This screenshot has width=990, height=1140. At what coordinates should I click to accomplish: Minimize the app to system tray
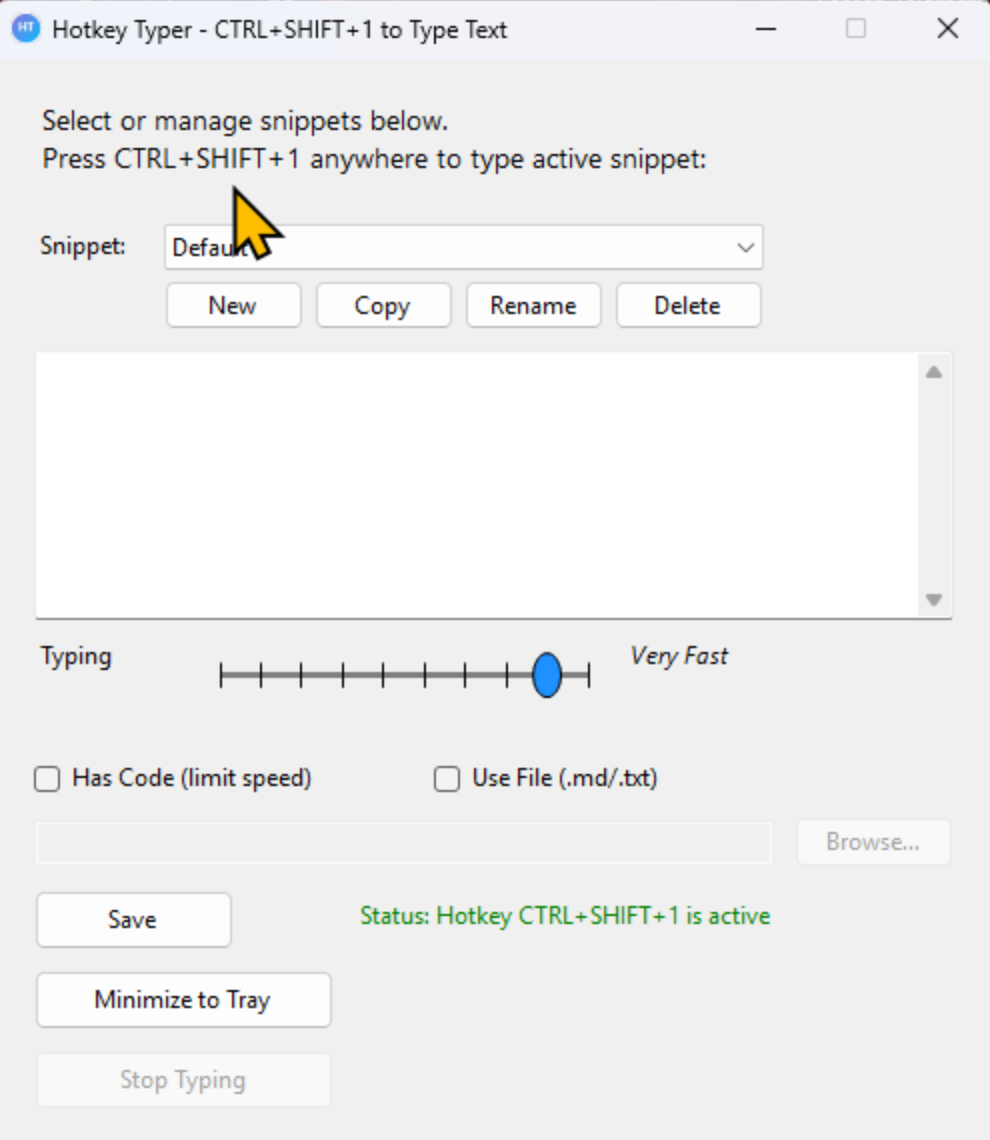[183, 999]
